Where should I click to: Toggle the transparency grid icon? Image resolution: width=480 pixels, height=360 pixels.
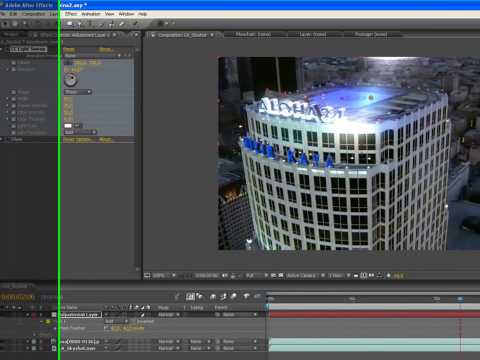point(281,276)
